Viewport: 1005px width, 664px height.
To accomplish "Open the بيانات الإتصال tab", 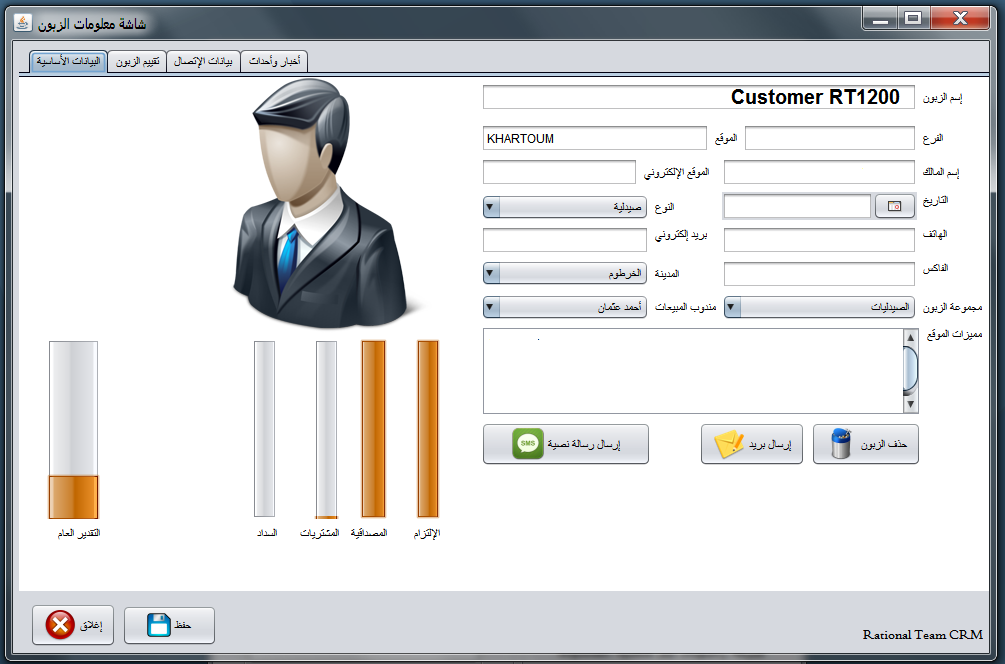I will coord(203,62).
